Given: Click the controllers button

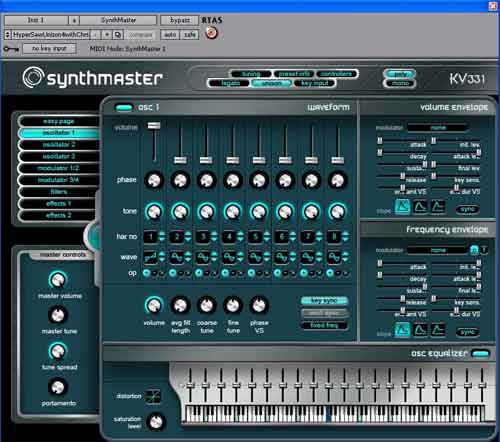Looking at the screenshot, I should (336, 74).
